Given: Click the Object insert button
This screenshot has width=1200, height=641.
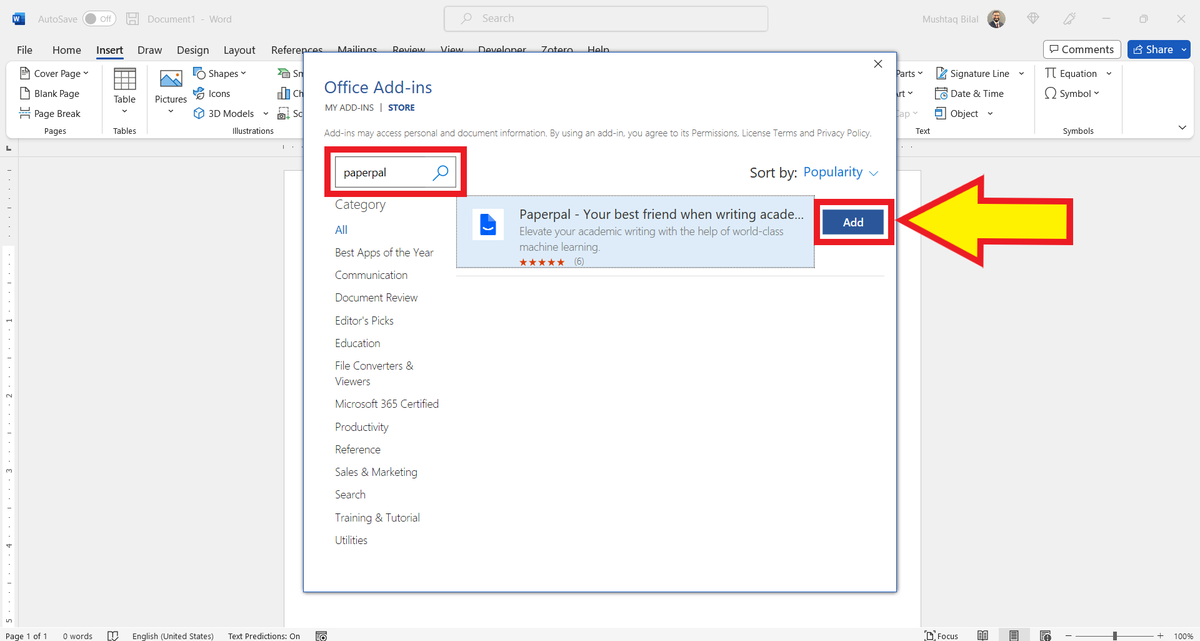Looking at the screenshot, I should 957,113.
